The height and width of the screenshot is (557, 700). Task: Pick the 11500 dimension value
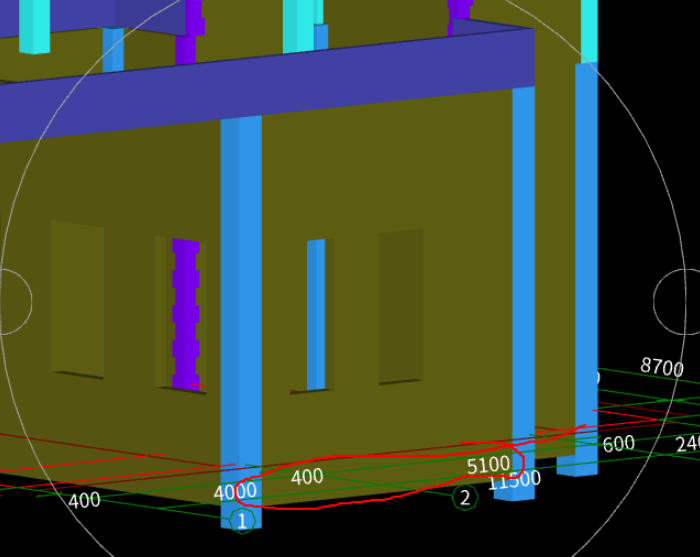[x=514, y=480]
